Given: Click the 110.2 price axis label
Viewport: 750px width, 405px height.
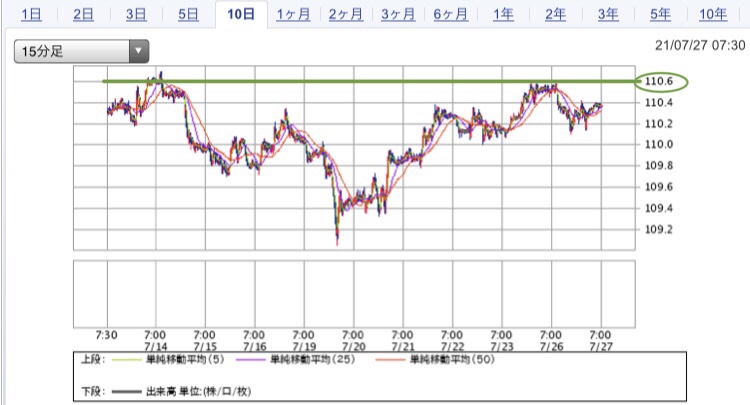Looking at the screenshot, I should pos(659,123).
